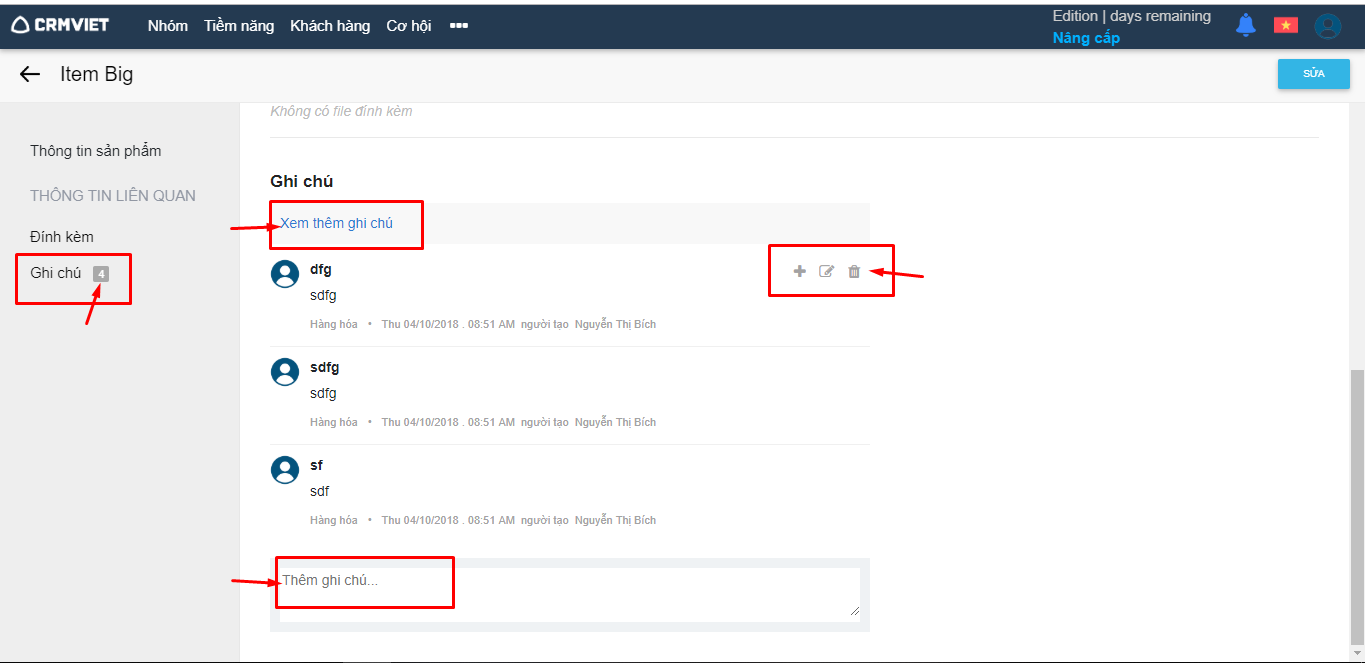Select Ghi chú in the sidebar
This screenshot has width=1365, height=663.
coord(56,273)
